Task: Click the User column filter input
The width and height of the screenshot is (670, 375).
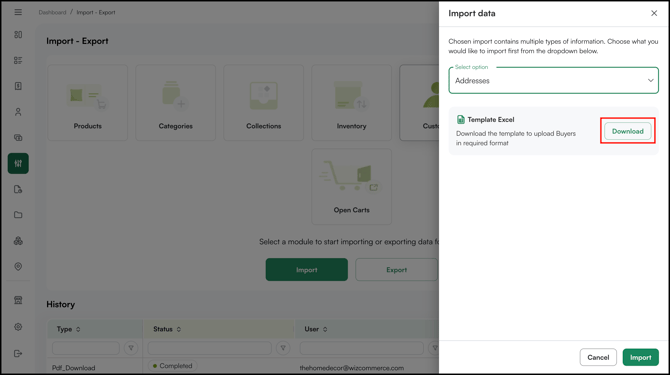Action: pos(361,348)
